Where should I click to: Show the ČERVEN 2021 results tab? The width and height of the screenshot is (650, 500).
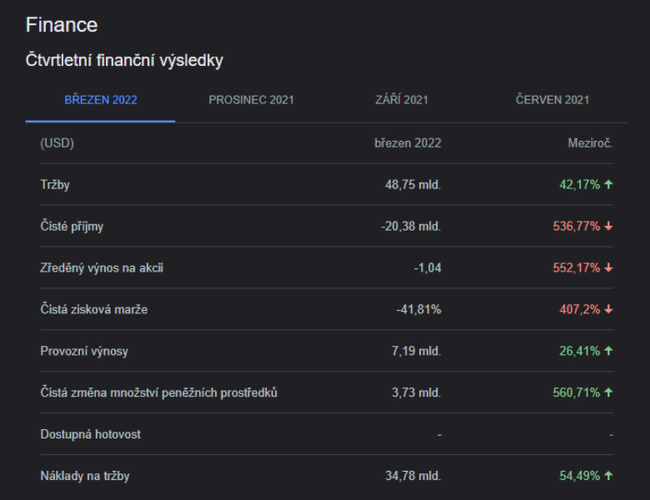[x=552, y=100]
